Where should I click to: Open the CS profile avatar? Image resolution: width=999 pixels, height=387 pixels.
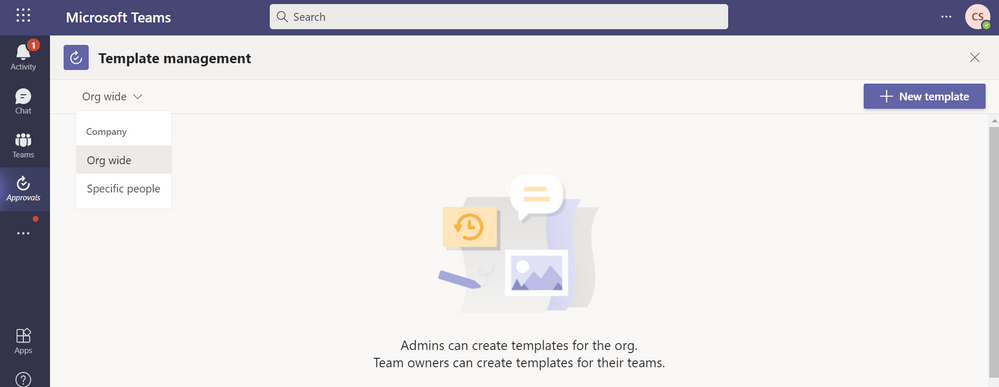click(x=977, y=17)
